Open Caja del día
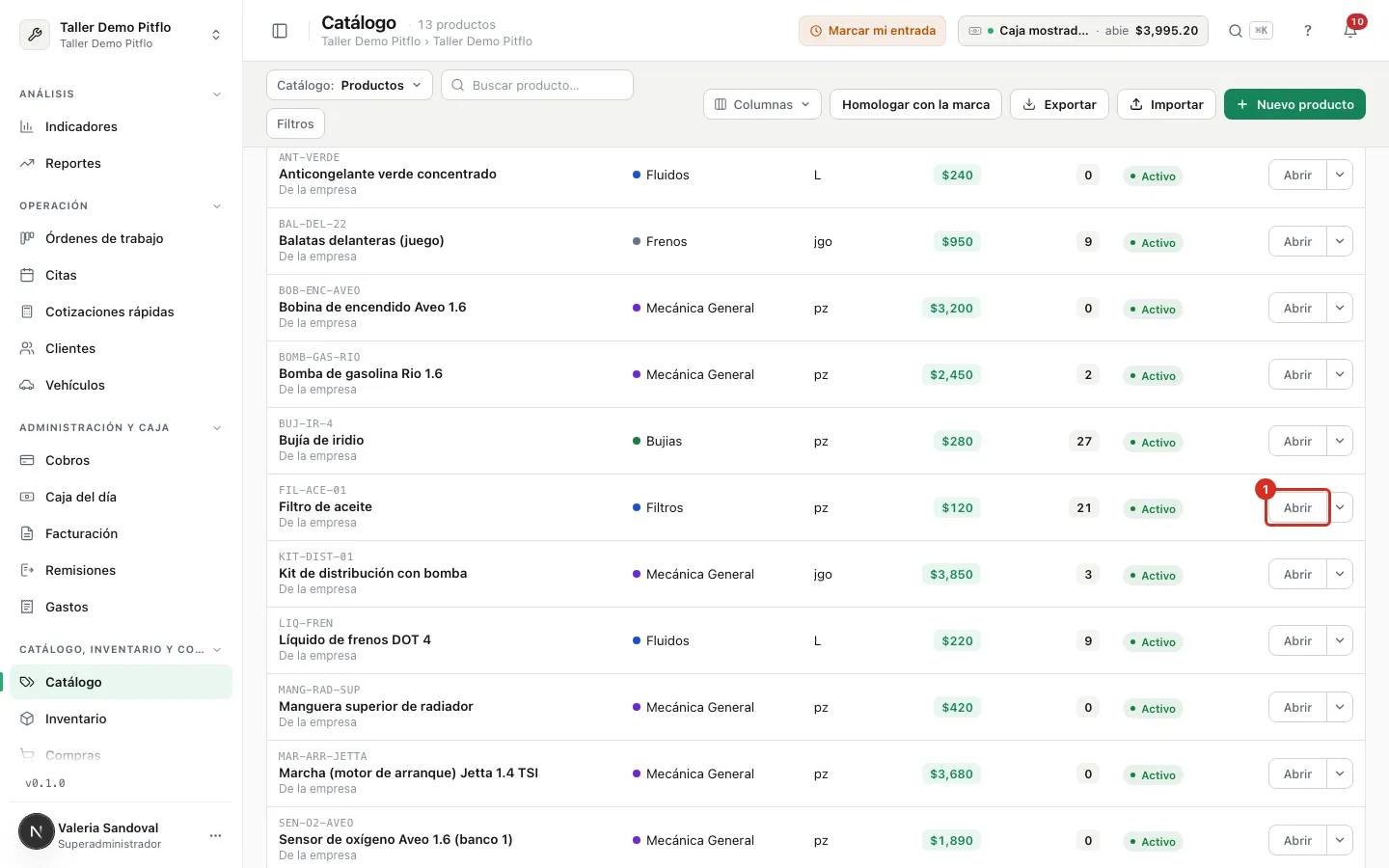Image resolution: width=1389 pixels, height=868 pixels. [121, 497]
